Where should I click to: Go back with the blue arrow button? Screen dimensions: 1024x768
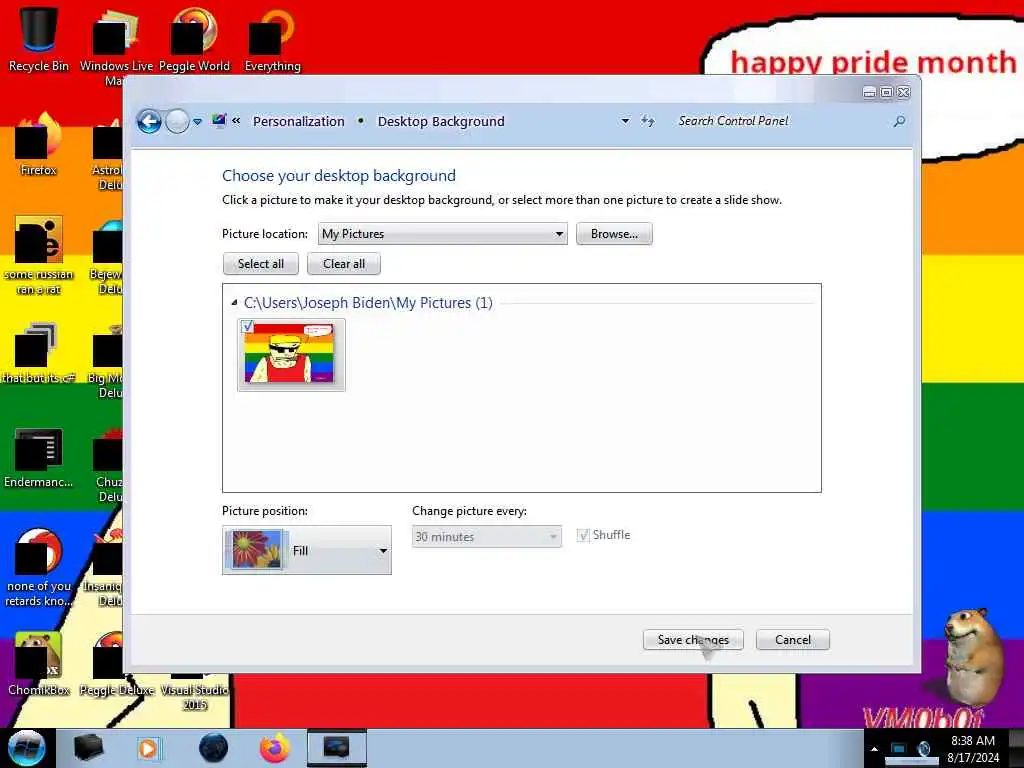149,121
